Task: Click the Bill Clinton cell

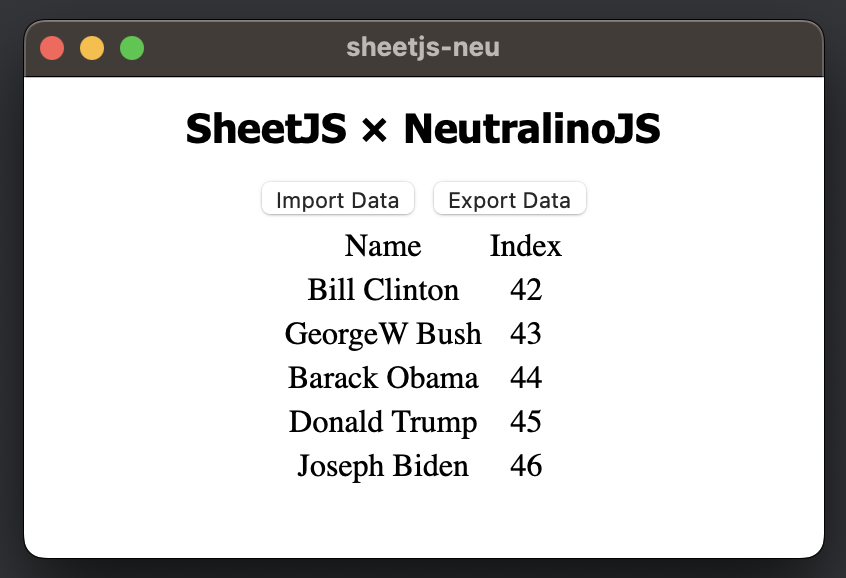Action: [383, 290]
